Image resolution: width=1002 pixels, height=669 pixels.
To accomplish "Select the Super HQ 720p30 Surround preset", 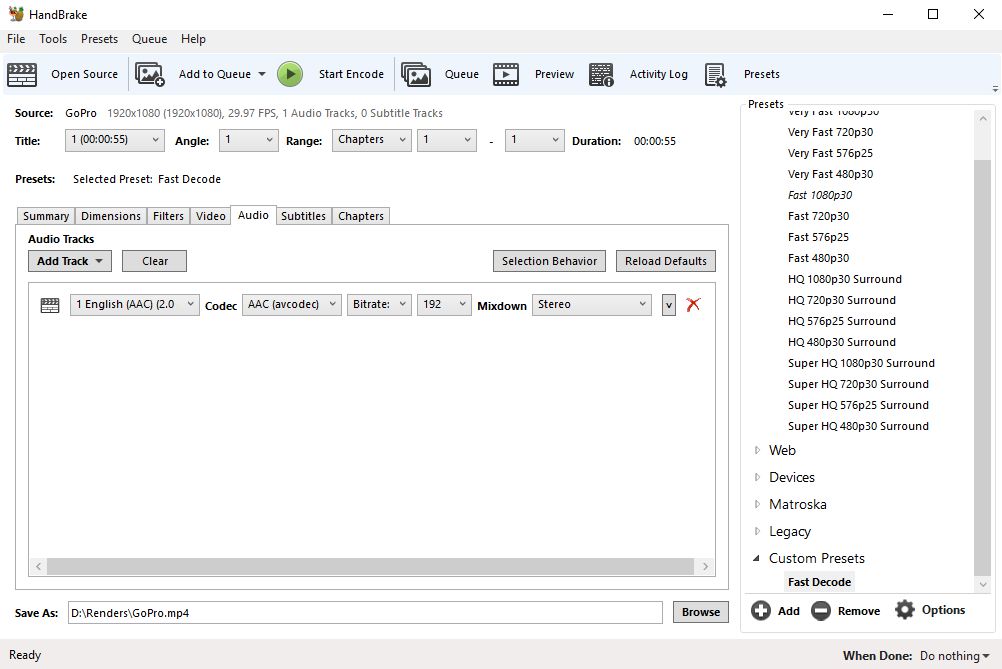I will click(x=858, y=384).
